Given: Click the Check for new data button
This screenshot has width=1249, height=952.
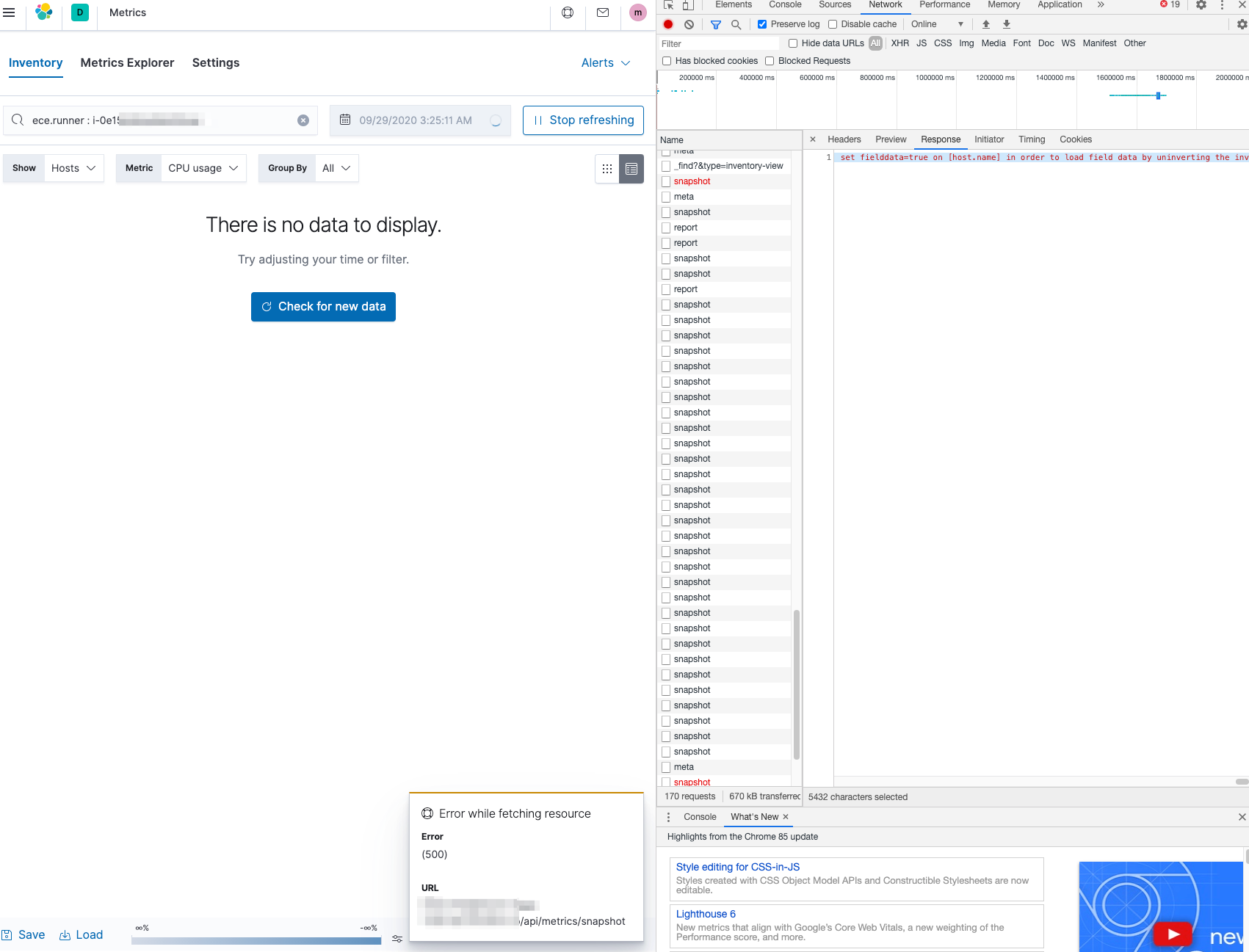Looking at the screenshot, I should pyautogui.click(x=323, y=306).
